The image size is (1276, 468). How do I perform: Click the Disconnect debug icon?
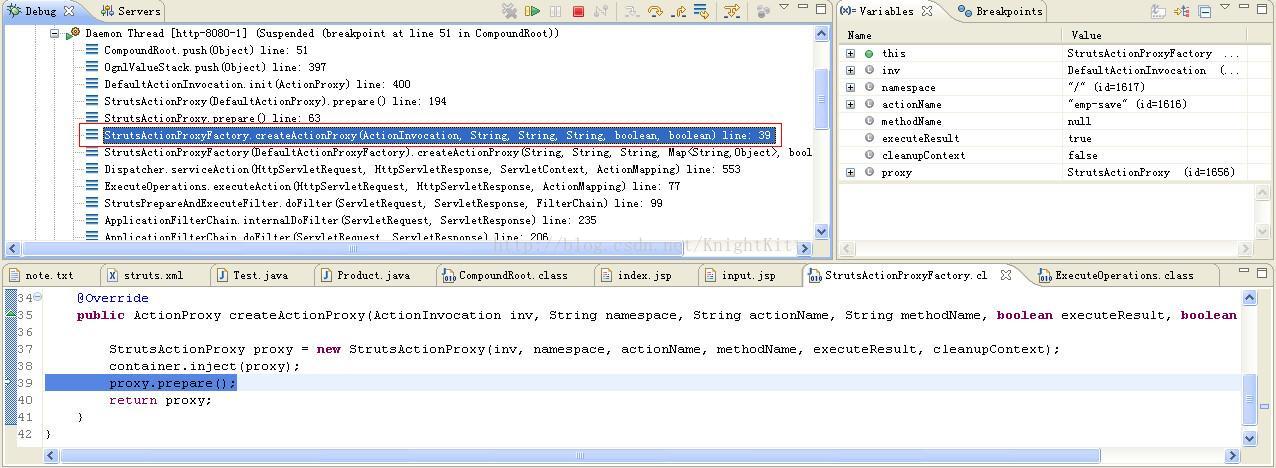pyautogui.click(x=601, y=11)
